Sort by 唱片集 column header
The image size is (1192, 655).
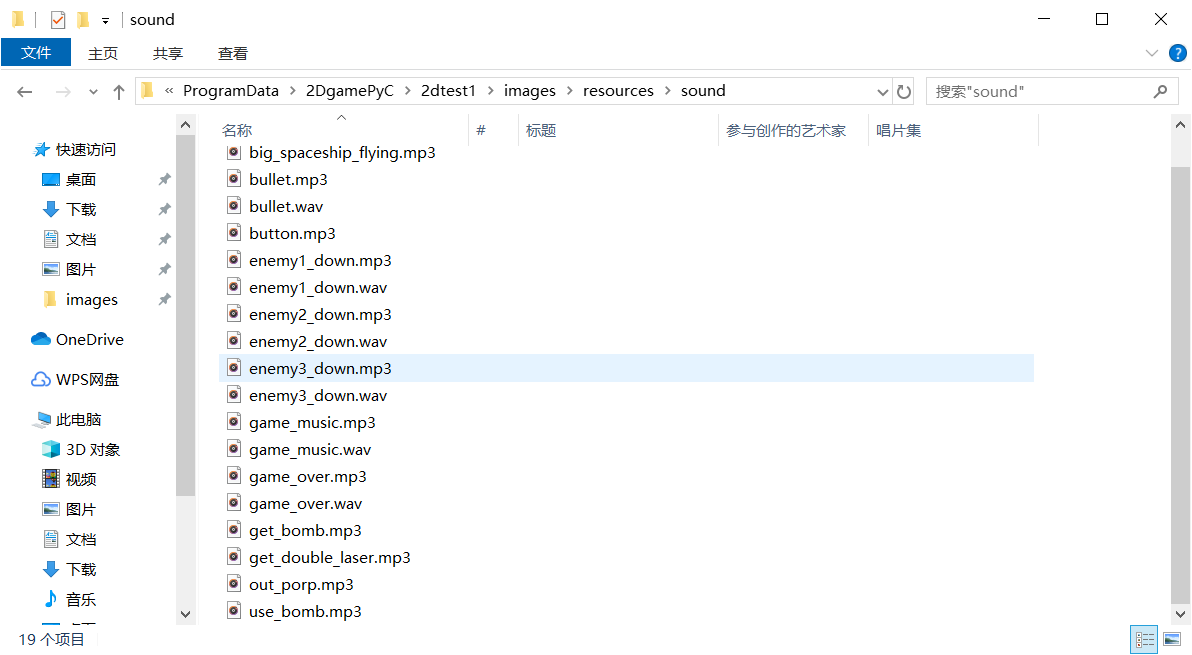point(899,131)
